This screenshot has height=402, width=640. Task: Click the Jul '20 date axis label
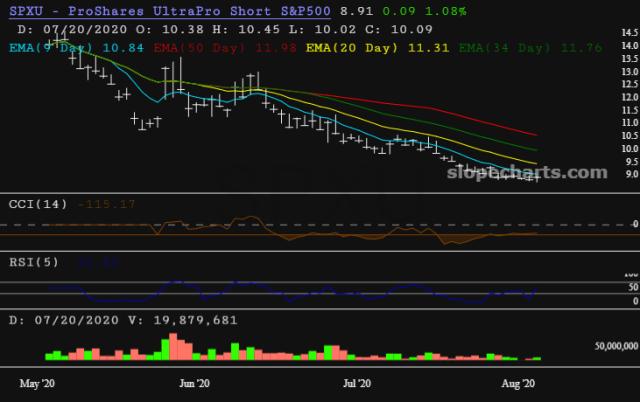pyautogui.click(x=357, y=383)
